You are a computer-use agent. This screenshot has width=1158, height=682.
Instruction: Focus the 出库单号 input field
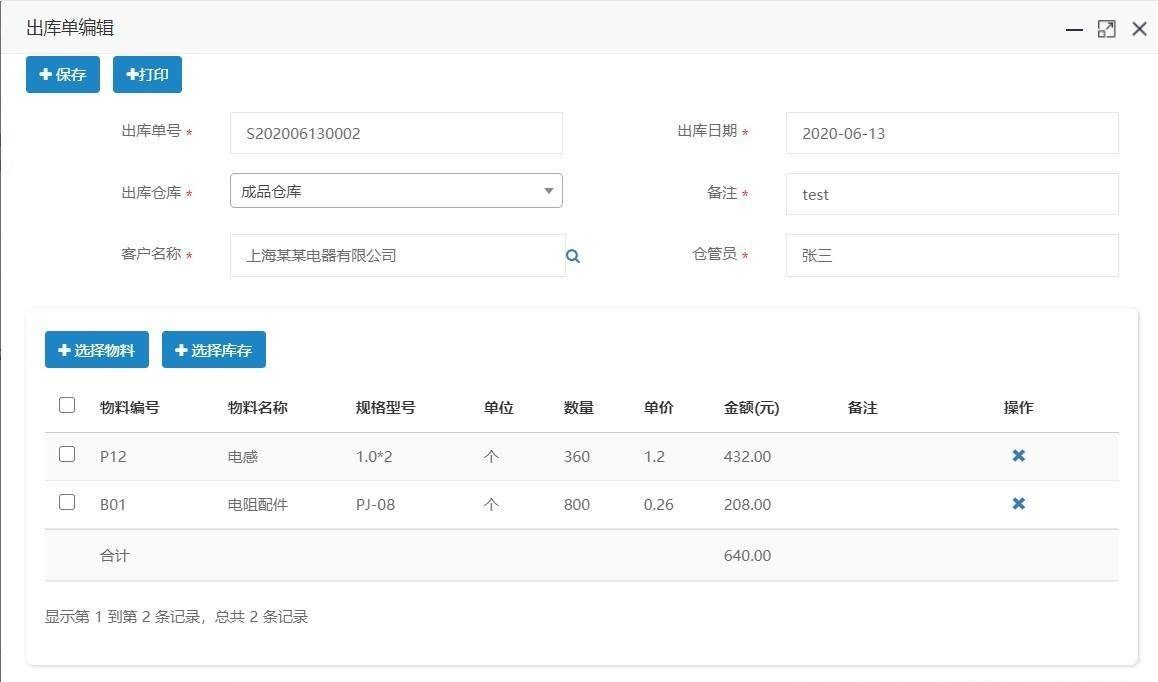(396, 133)
